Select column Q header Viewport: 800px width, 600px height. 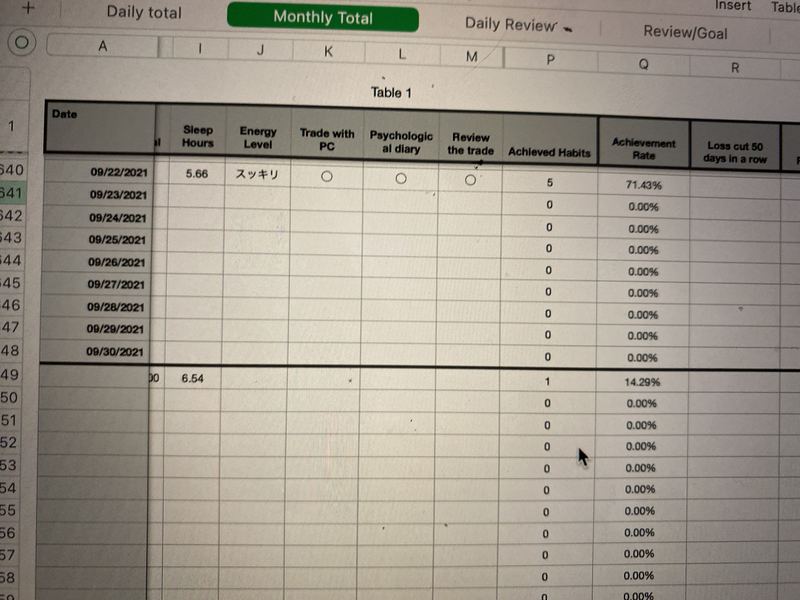pos(643,63)
